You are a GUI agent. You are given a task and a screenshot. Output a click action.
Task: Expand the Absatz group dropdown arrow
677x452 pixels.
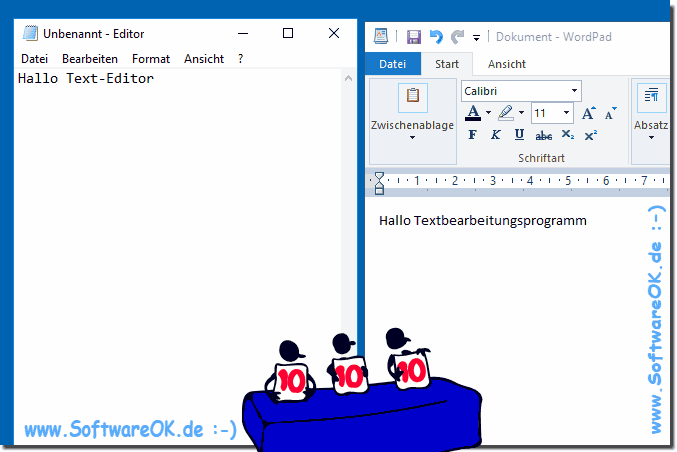pos(651,138)
